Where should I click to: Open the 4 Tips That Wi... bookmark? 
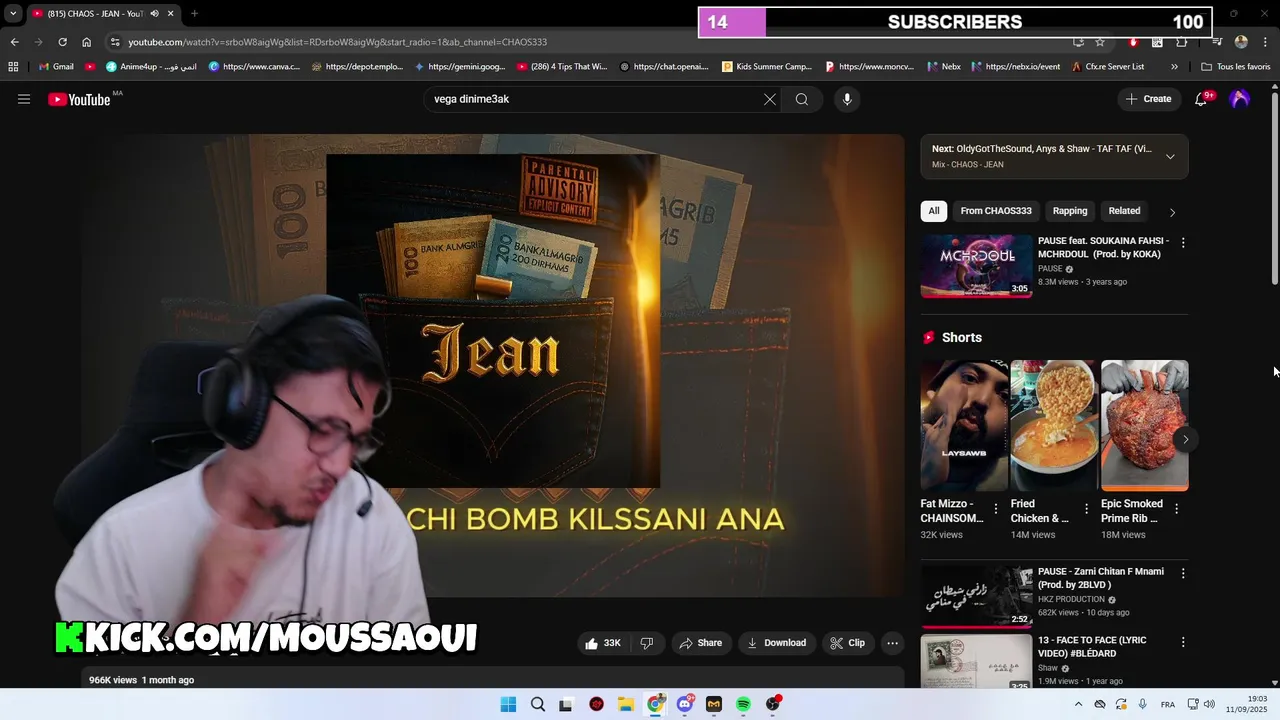(x=562, y=67)
